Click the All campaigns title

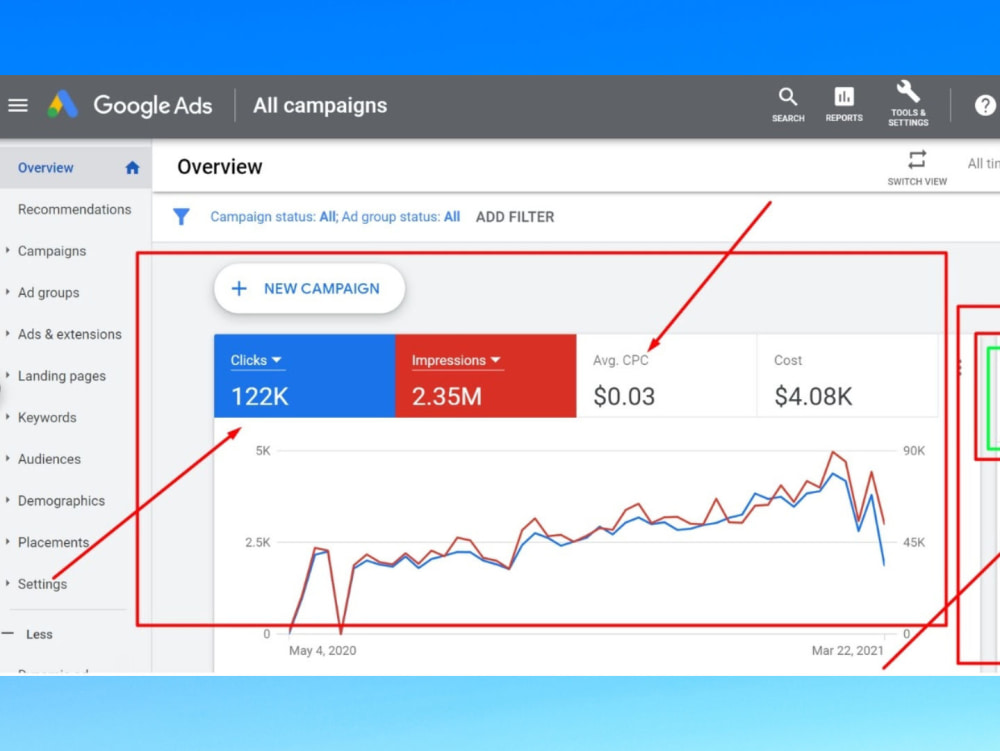[x=320, y=105]
